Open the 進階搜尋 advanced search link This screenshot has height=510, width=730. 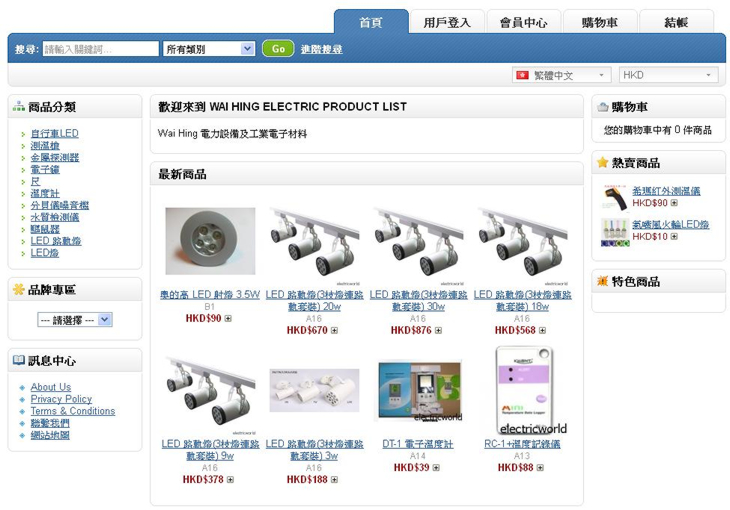click(321, 49)
